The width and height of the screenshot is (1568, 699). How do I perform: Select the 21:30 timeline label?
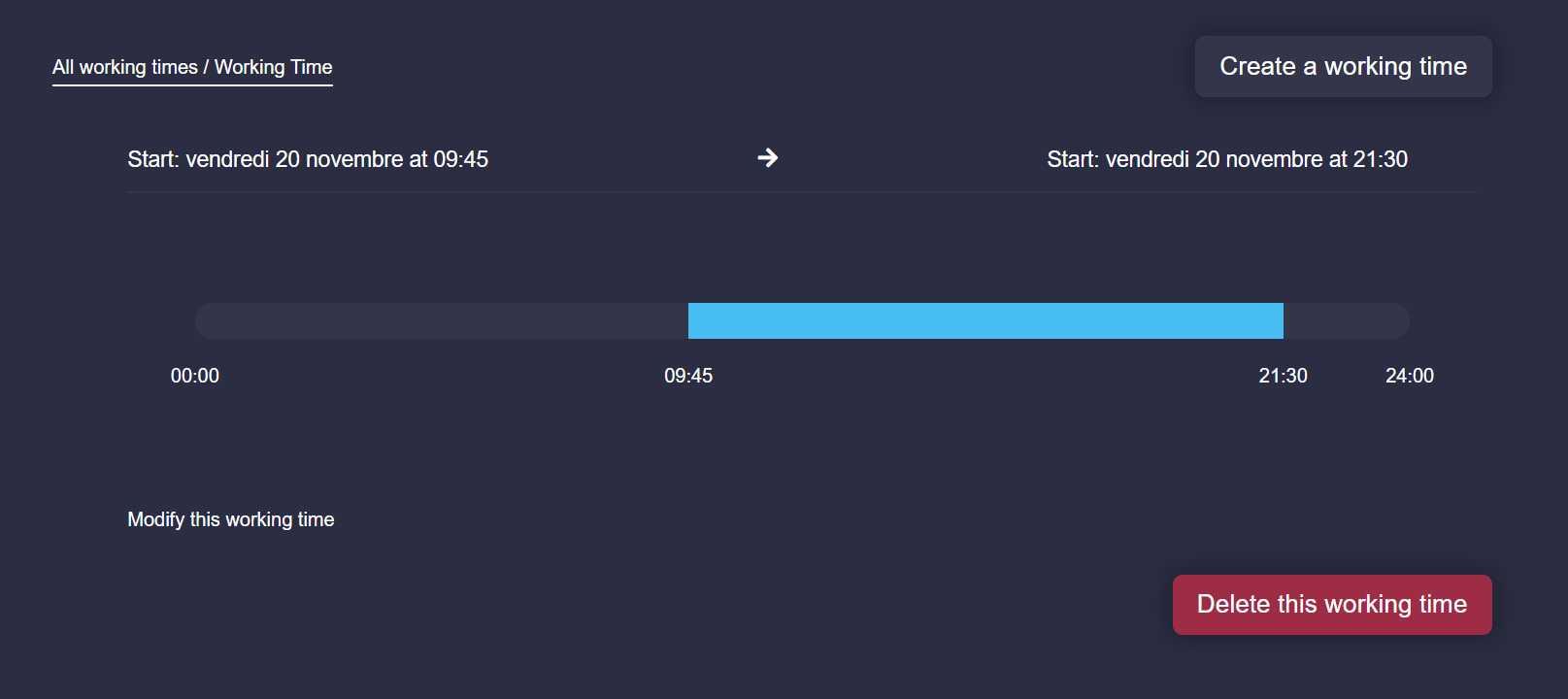(x=1284, y=376)
